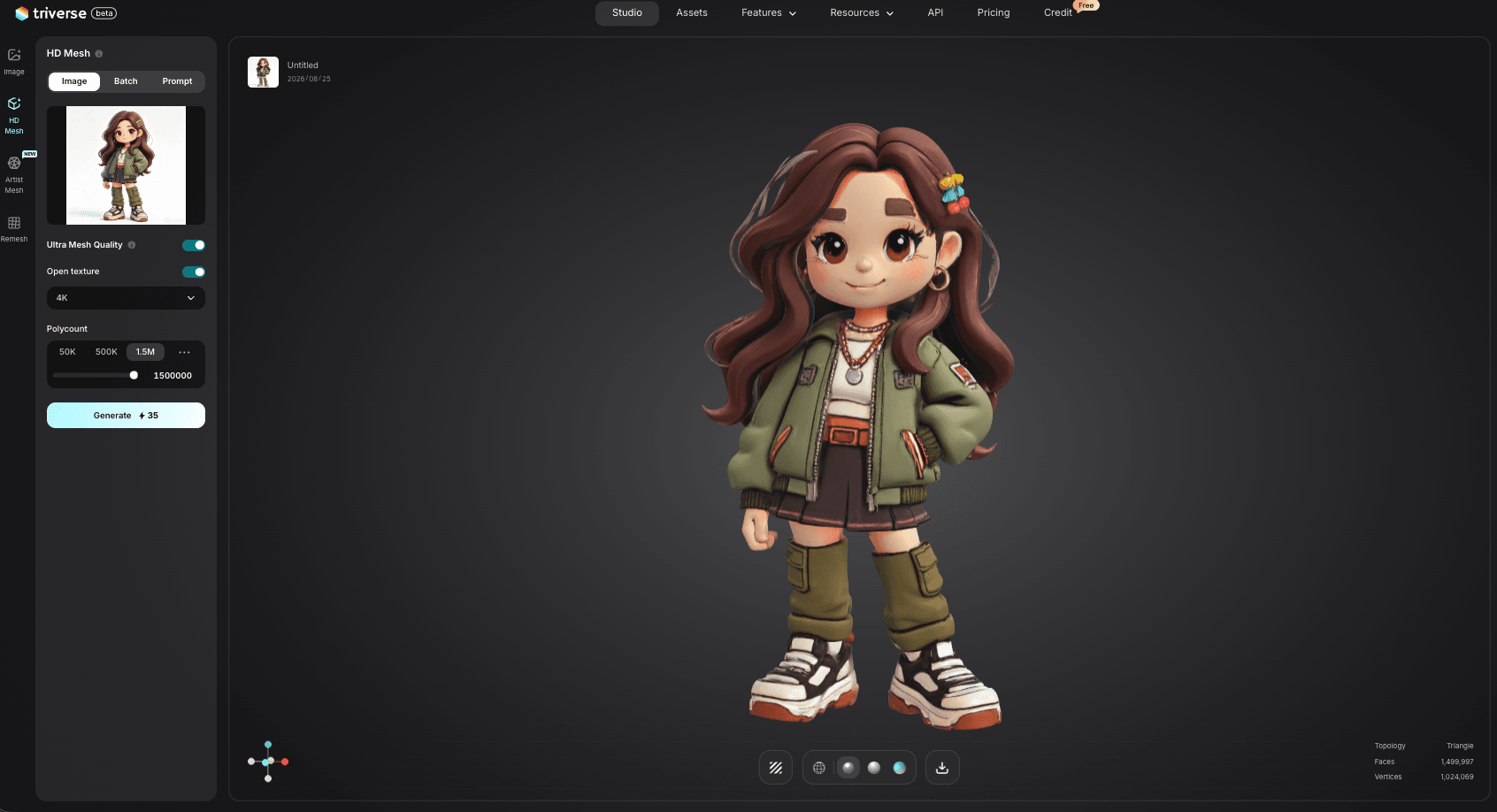Click the Vertices count 1,024,069
Screen dimensions: 1497x812
click(x=1457, y=777)
